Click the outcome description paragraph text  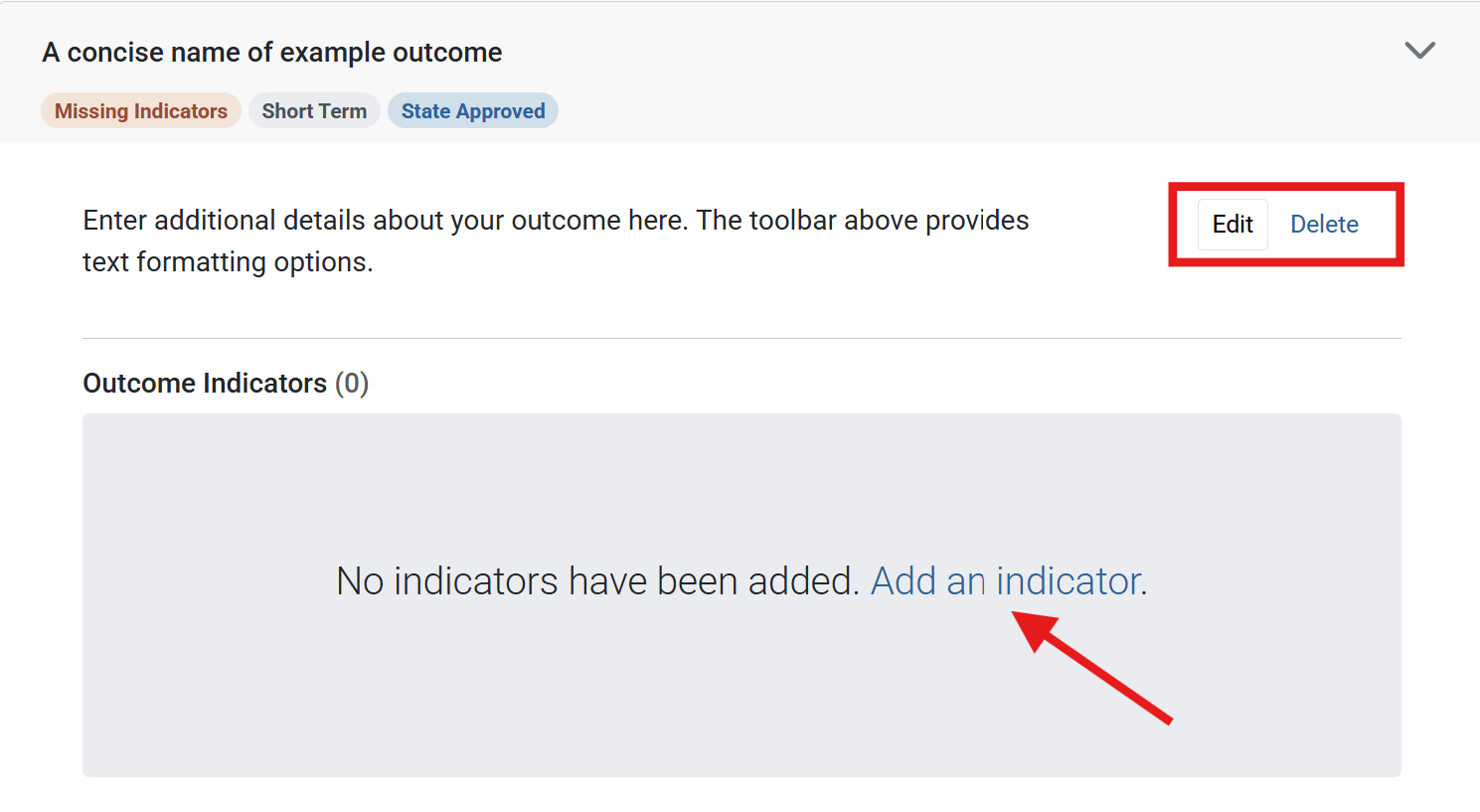pyautogui.click(x=556, y=221)
